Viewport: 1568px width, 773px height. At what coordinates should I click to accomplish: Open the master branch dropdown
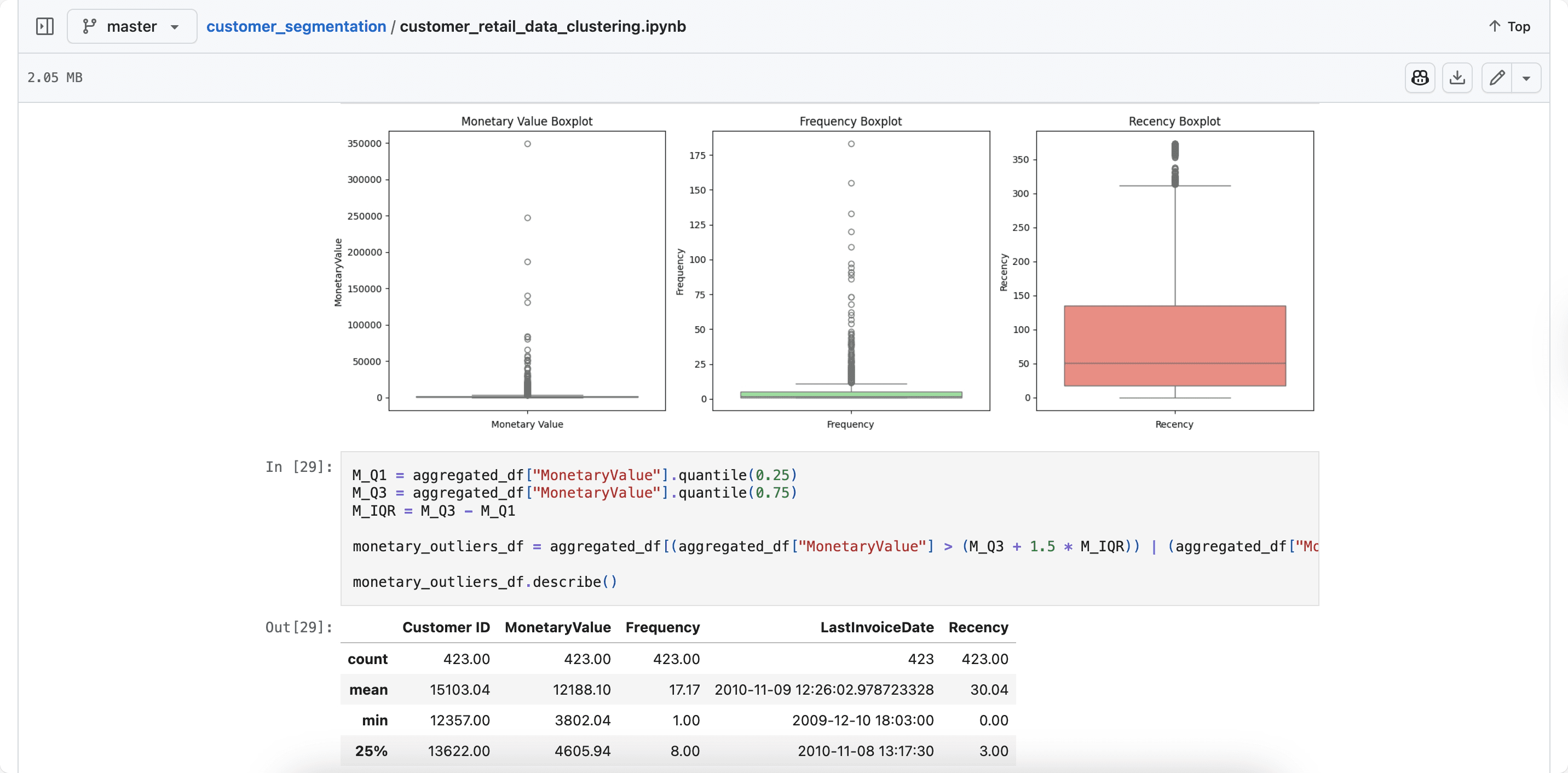pyautogui.click(x=131, y=26)
